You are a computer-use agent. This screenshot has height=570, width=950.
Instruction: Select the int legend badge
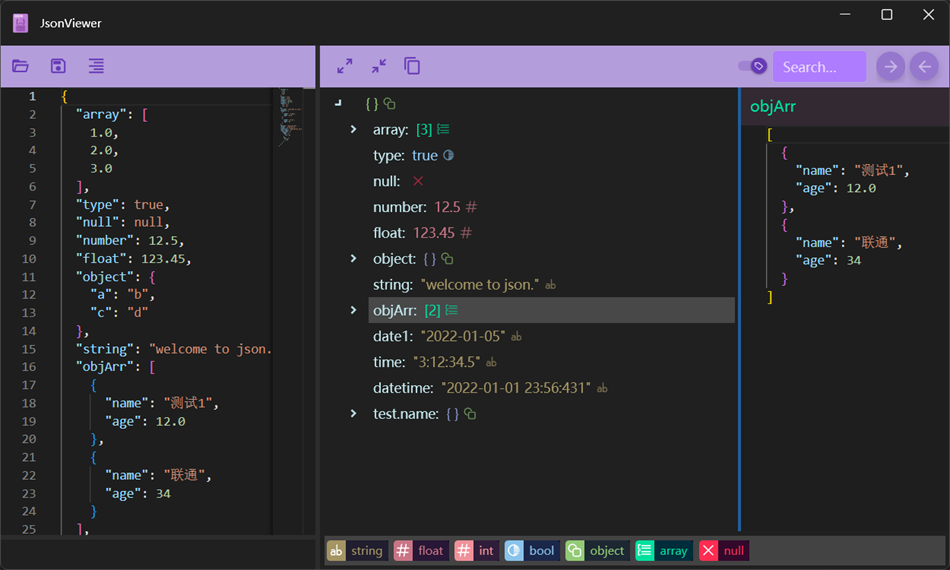point(476,551)
